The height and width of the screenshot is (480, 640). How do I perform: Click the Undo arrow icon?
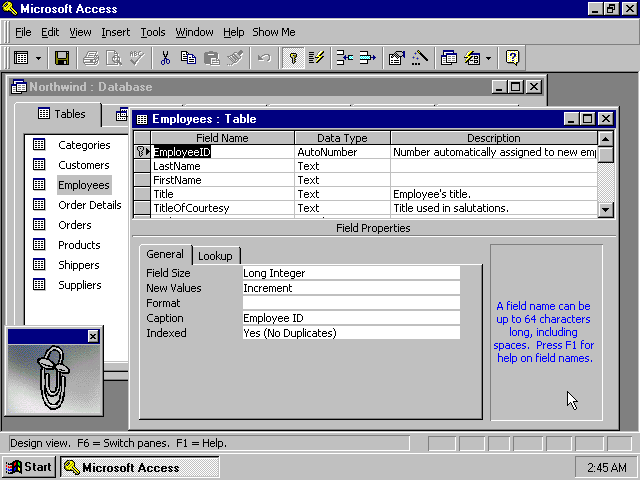tap(264, 58)
